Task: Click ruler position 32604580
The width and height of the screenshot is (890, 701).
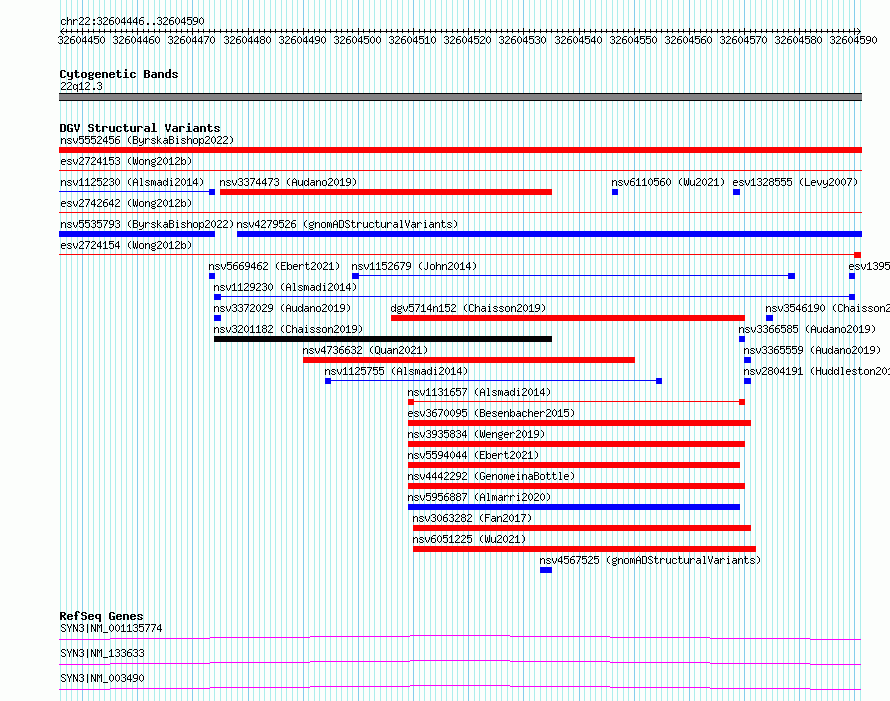Action: pyautogui.click(x=798, y=40)
